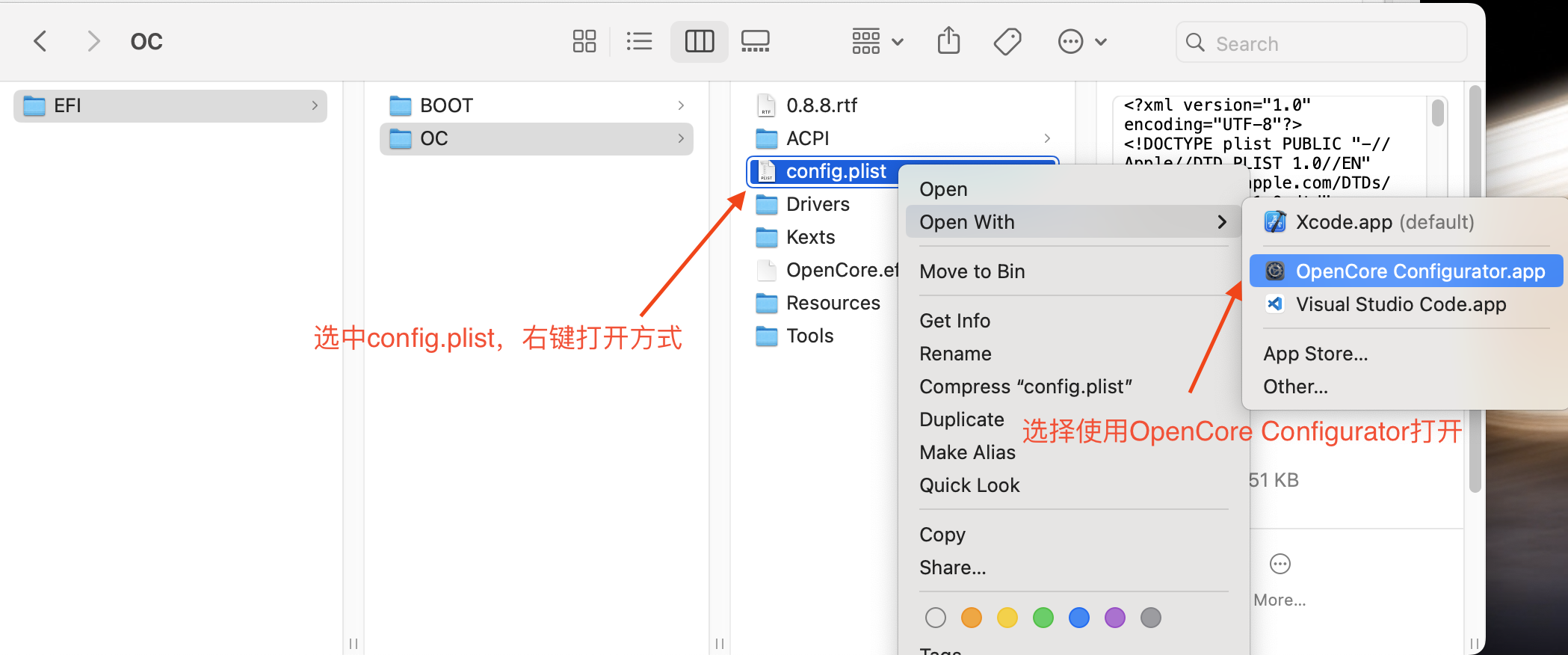Switch to column view
The height and width of the screenshot is (655, 1568).
[x=700, y=41]
